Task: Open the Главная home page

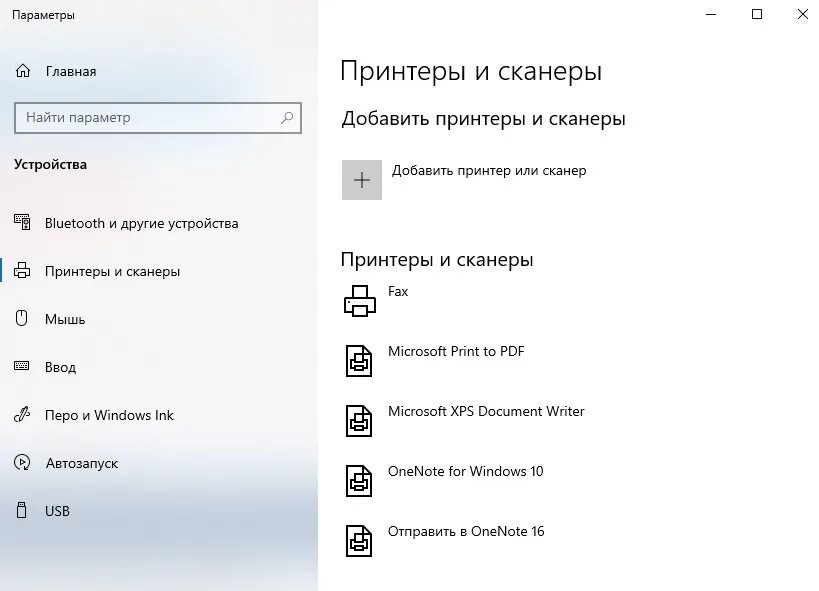Action: [71, 72]
